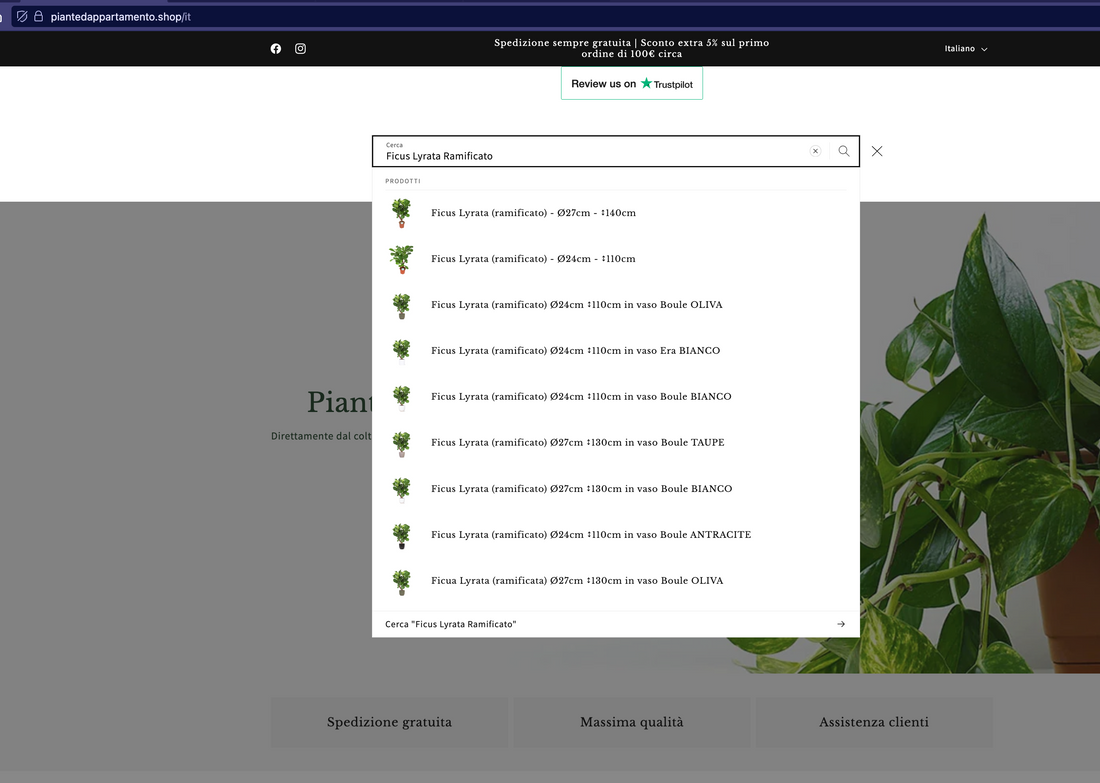Click the arrow next to Cerca "Ficus Lyrata Ramificato"
Screen dimensions: 1100x783
pos(841,624)
